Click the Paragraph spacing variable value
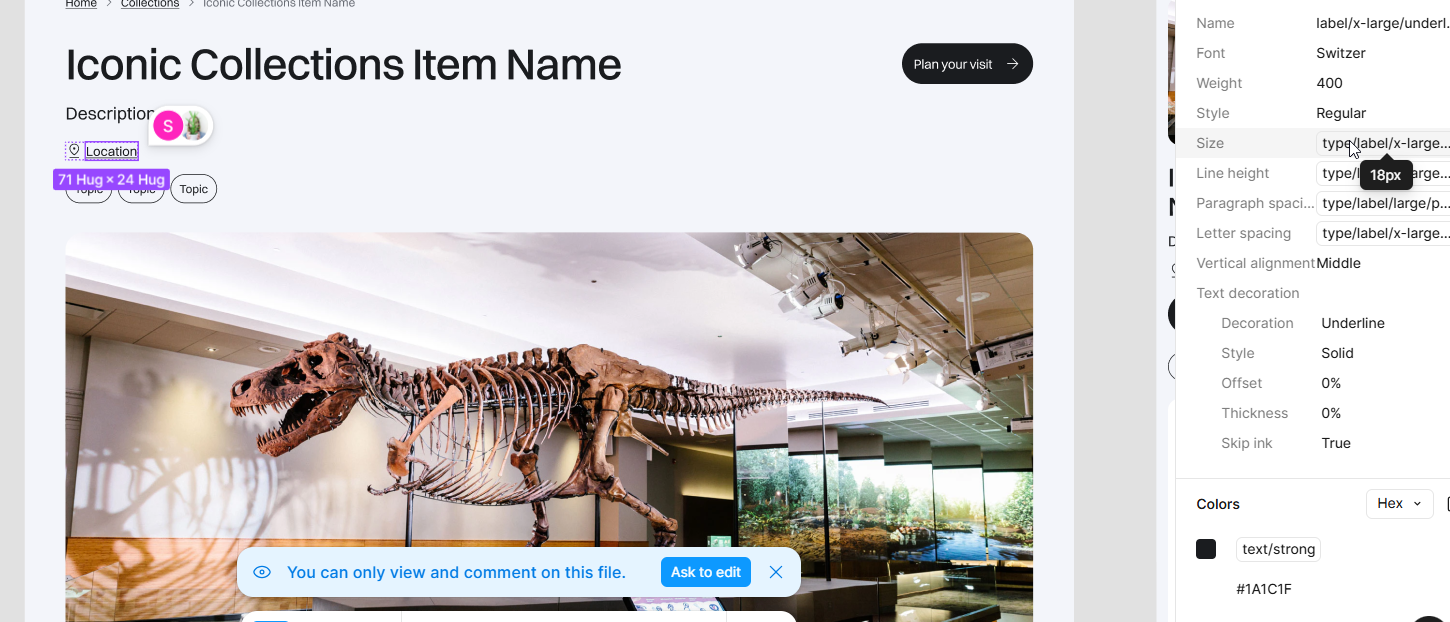 [1383, 203]
